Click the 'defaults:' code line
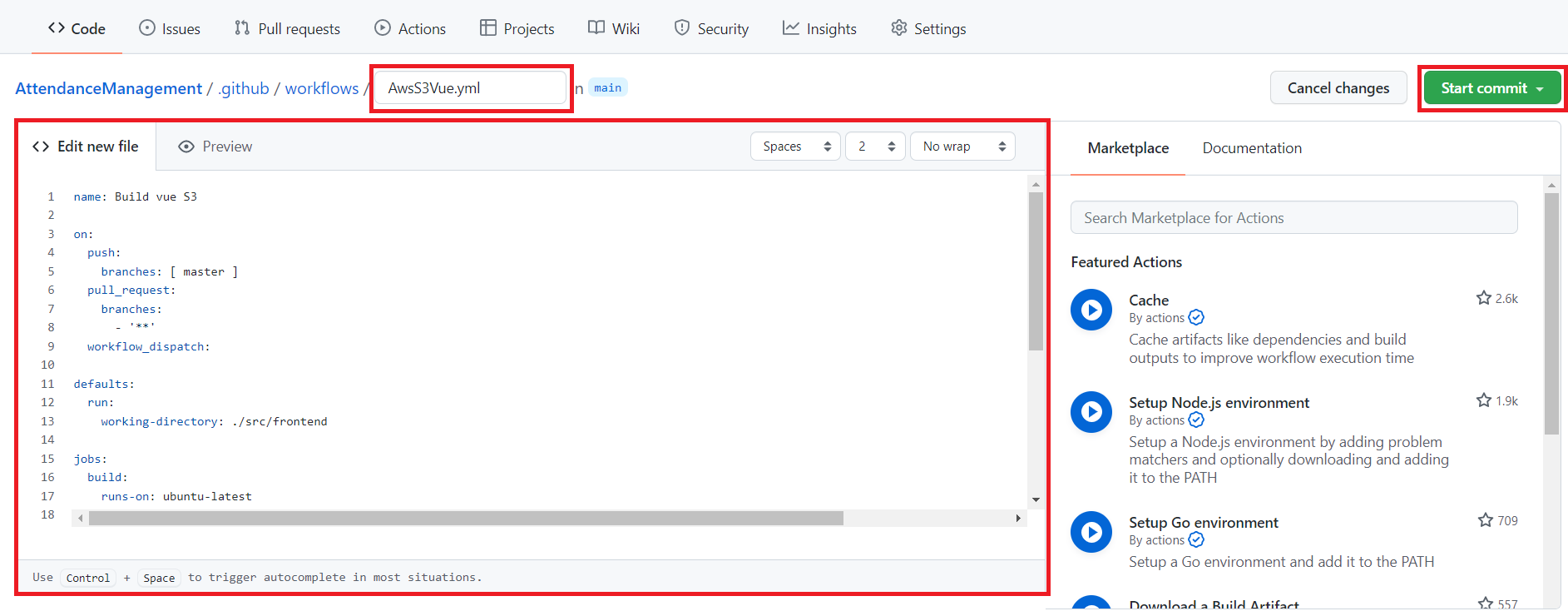Viewport: 1568px width, 616px height. pos(104,384)
